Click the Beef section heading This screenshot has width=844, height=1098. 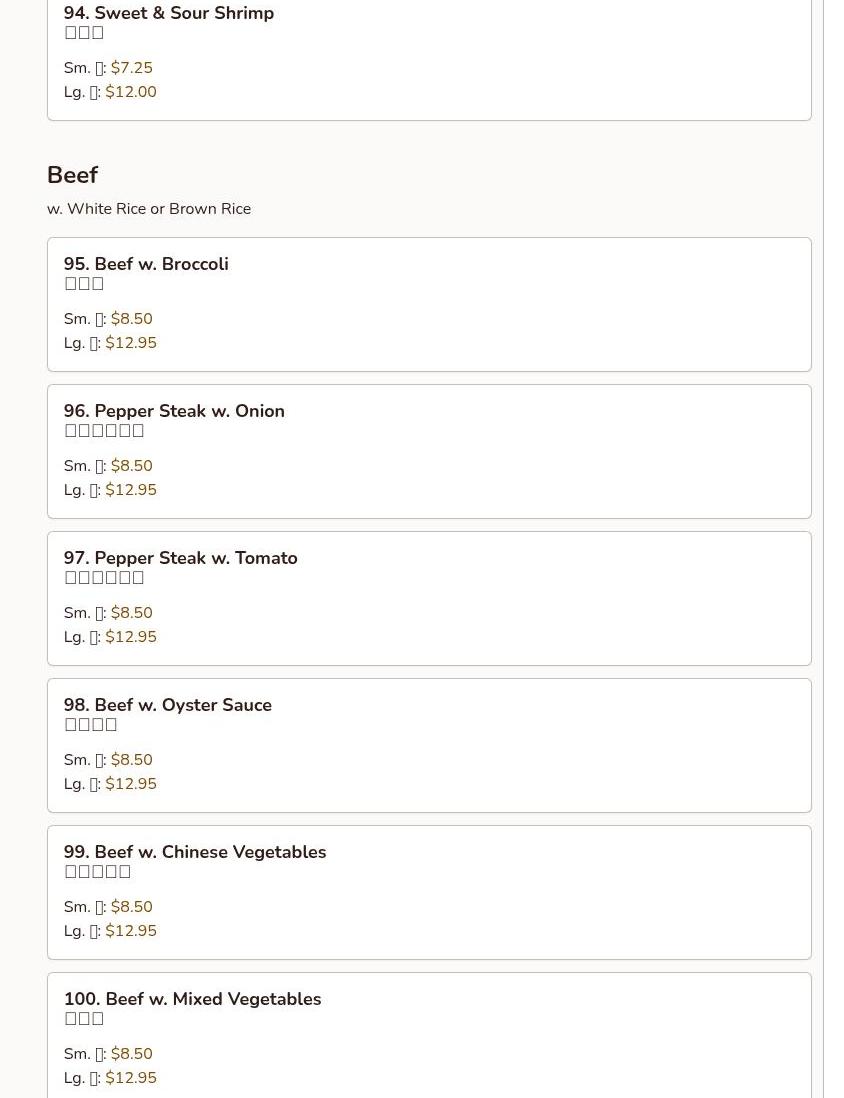72,175
